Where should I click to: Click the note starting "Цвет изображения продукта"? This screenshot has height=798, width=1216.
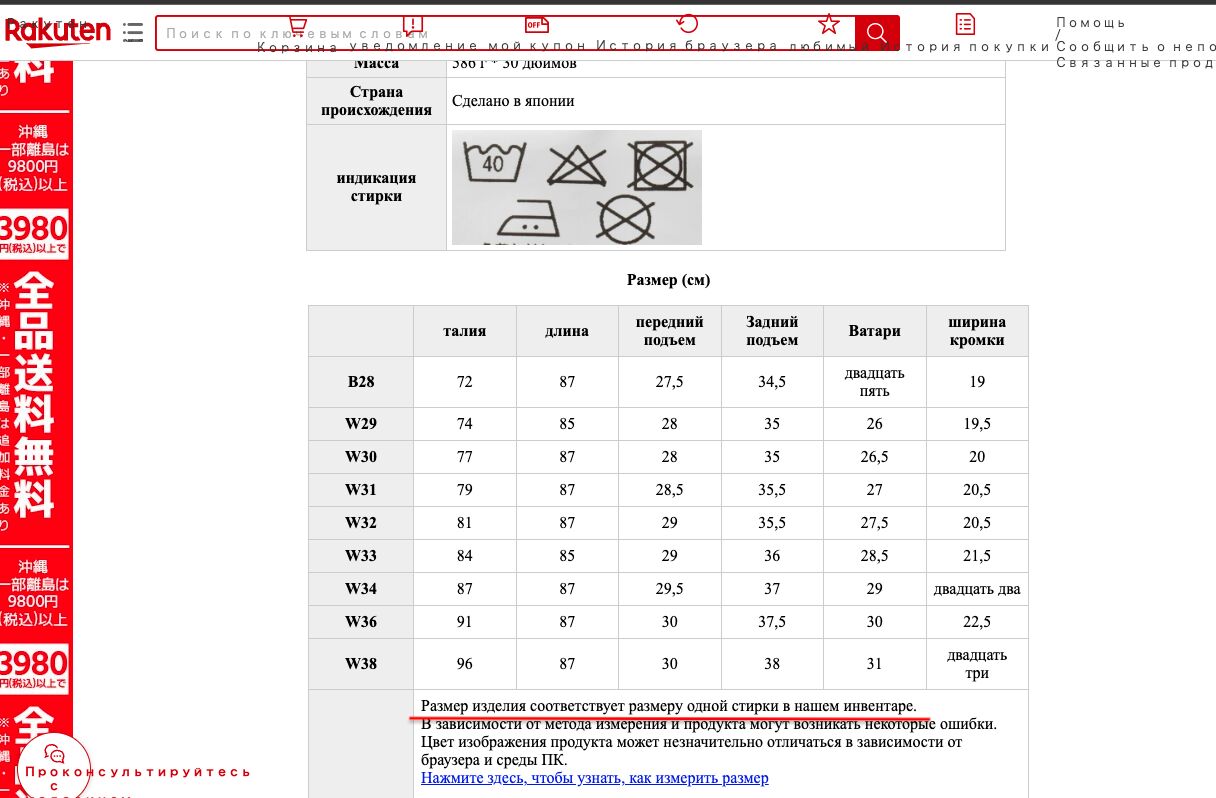[x=691, y=751]
